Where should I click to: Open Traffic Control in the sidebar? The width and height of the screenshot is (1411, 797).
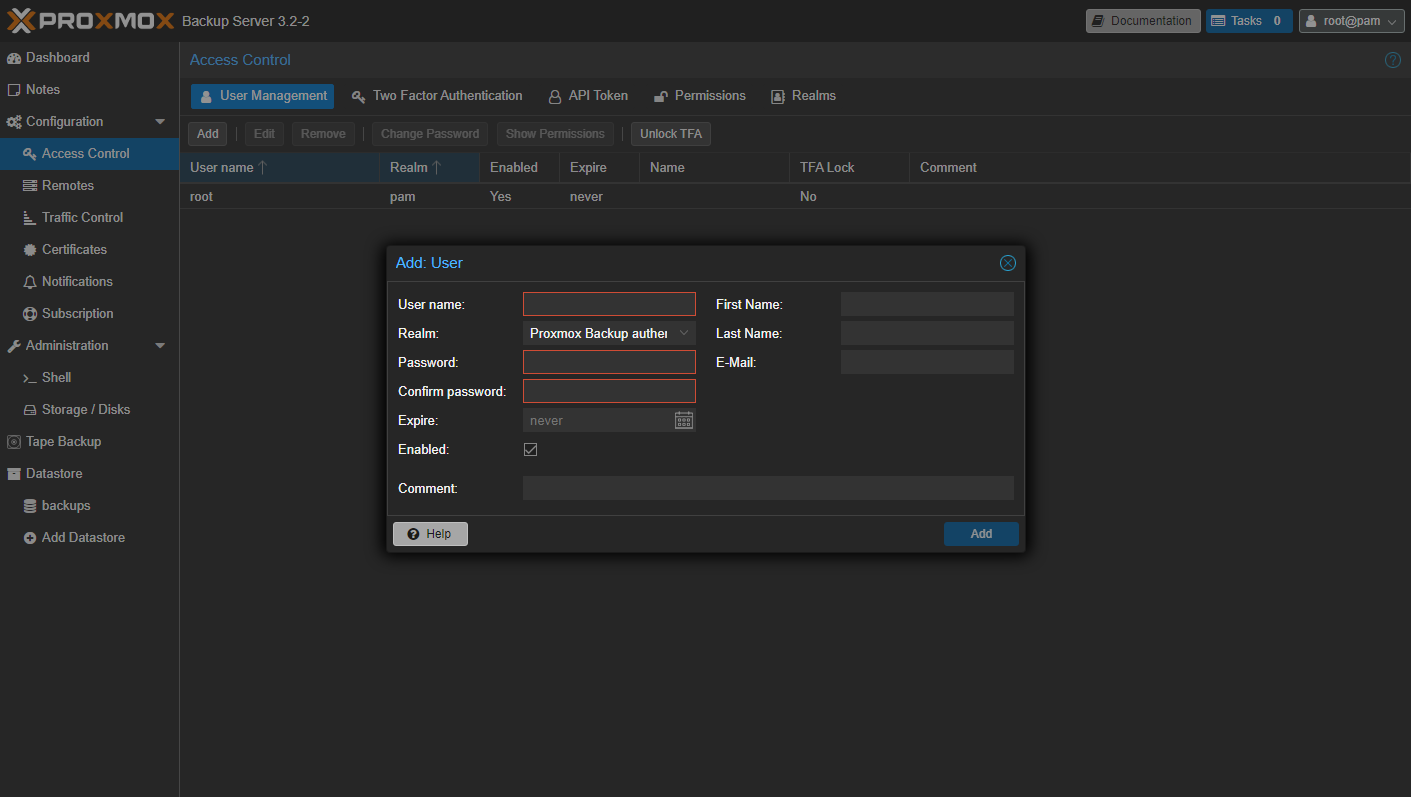tap(89, 218)
